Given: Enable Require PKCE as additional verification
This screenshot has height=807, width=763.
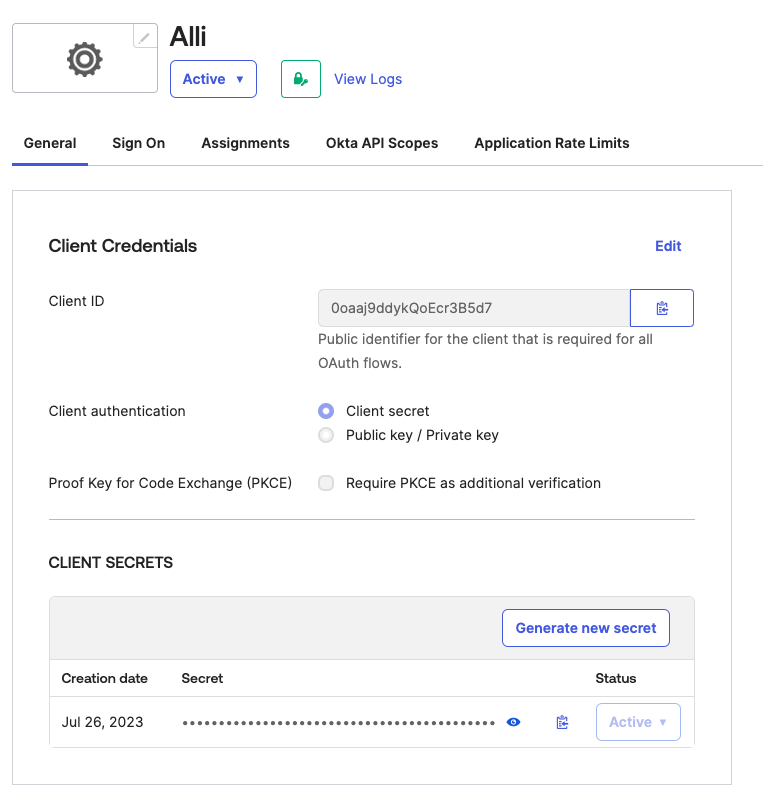Looking at the screenshot, I should [325, 483].
